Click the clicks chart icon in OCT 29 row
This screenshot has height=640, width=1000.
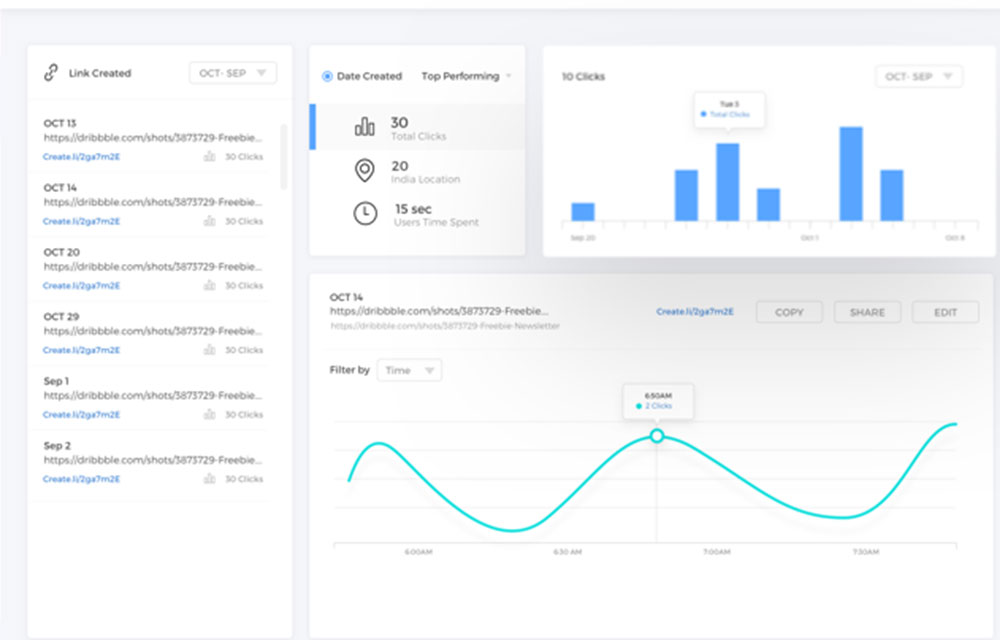click(209, 350)
